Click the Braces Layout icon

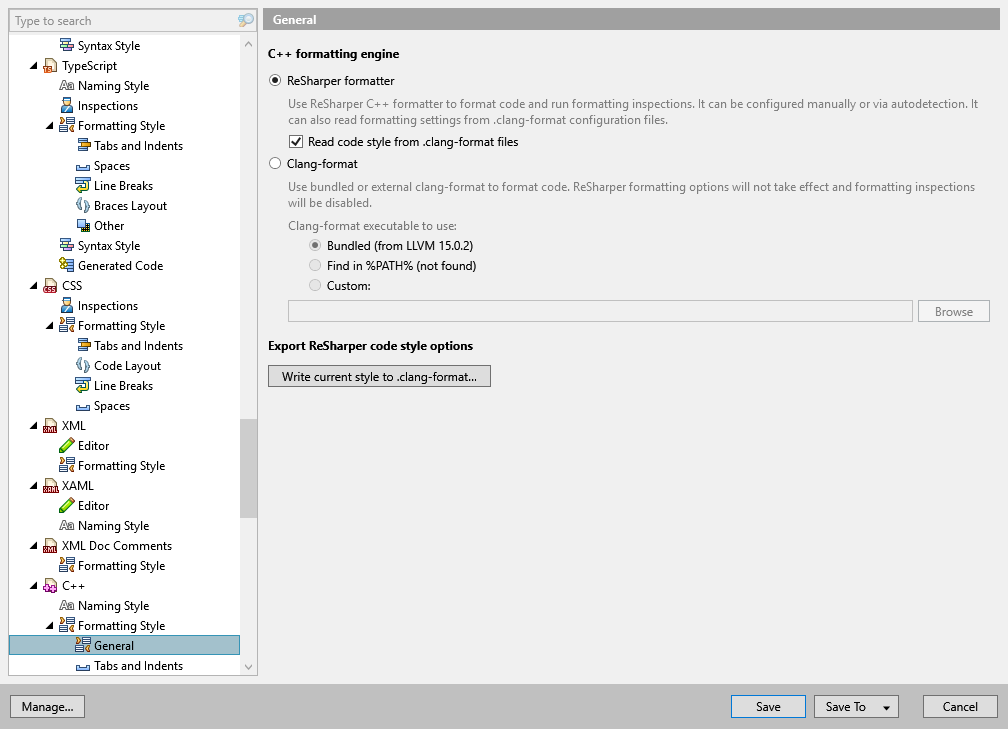82,206
